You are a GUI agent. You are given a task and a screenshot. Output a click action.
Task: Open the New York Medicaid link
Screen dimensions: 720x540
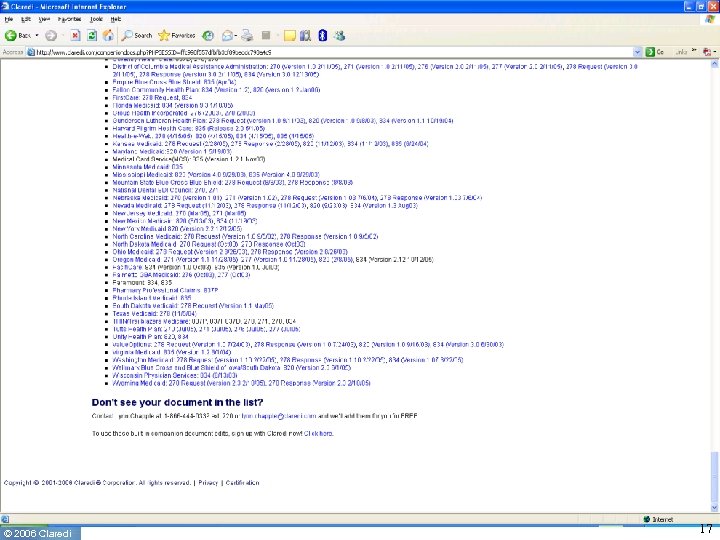click(177, 229)
